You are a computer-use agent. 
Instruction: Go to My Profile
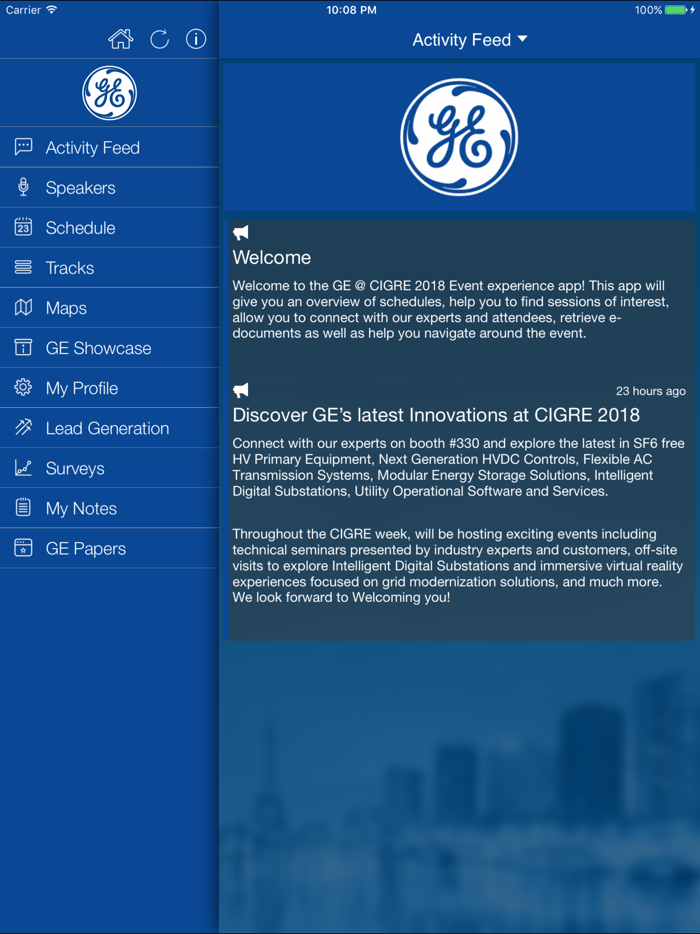(110, 388)
